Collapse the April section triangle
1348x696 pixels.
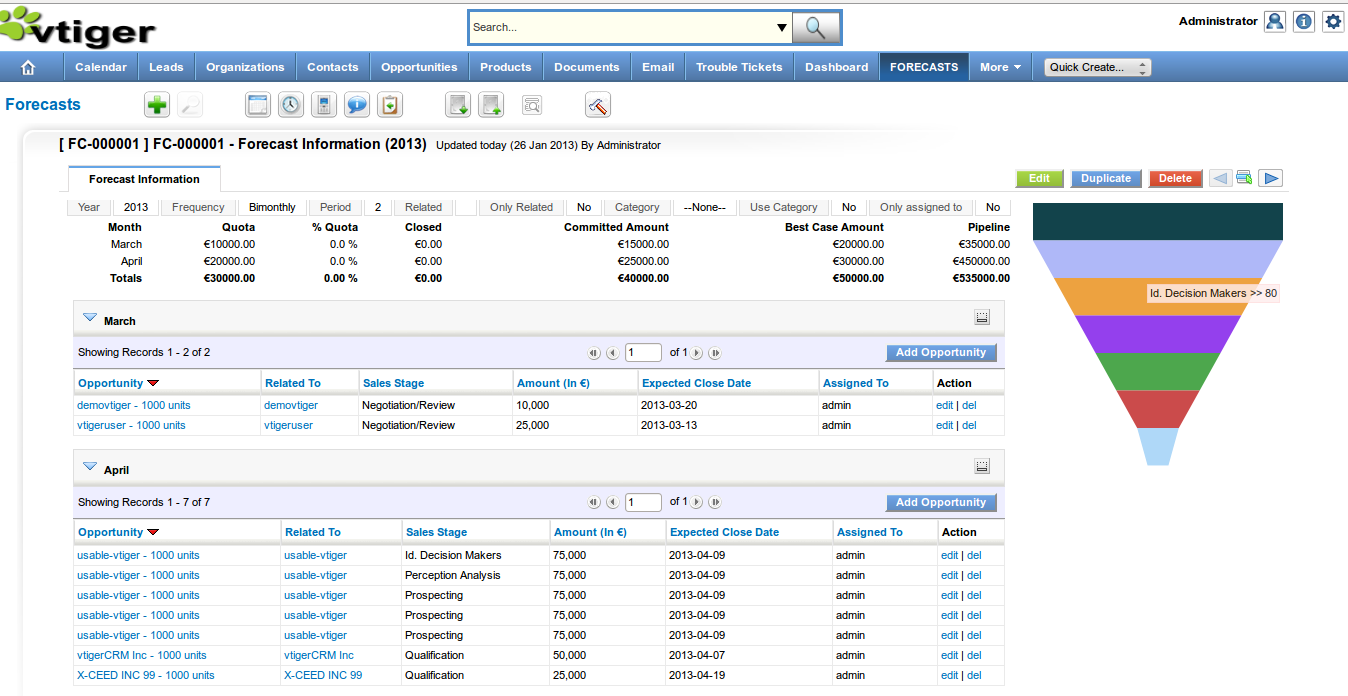pyautogui.click(x=90, y=467)
